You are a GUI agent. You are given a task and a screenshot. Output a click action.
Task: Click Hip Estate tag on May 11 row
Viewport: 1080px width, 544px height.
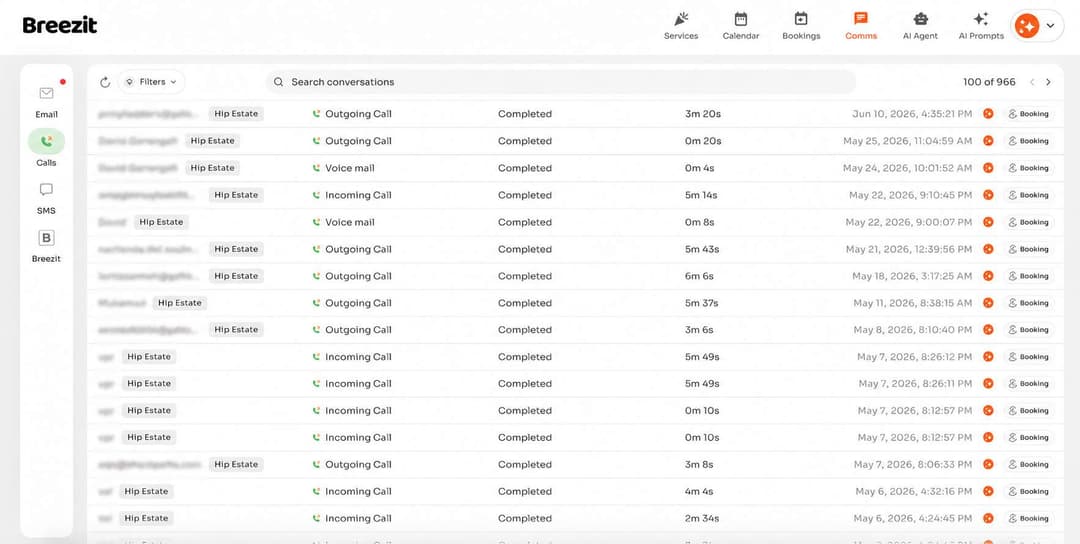point(179,303)
